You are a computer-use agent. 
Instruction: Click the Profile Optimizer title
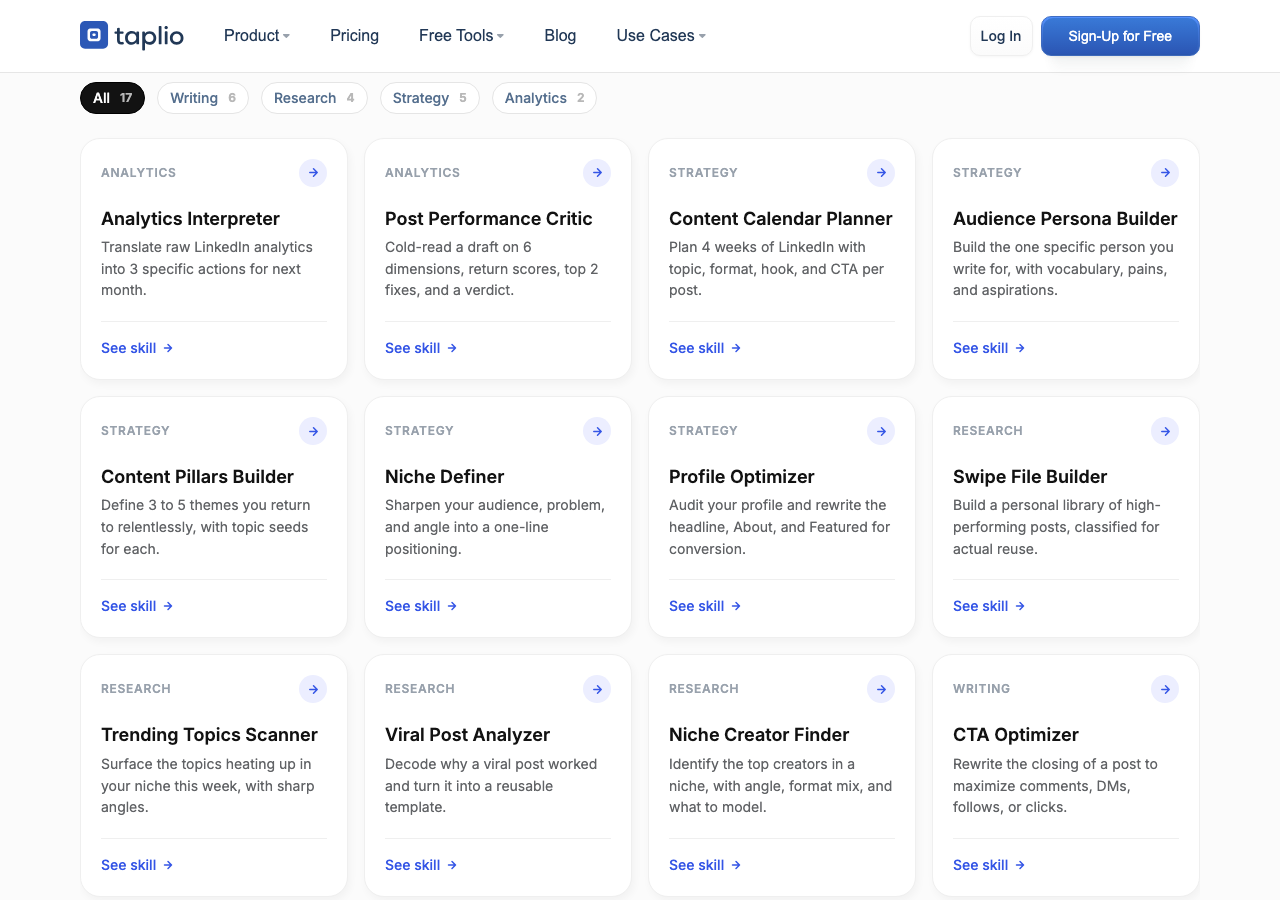(x=742, y=477)
